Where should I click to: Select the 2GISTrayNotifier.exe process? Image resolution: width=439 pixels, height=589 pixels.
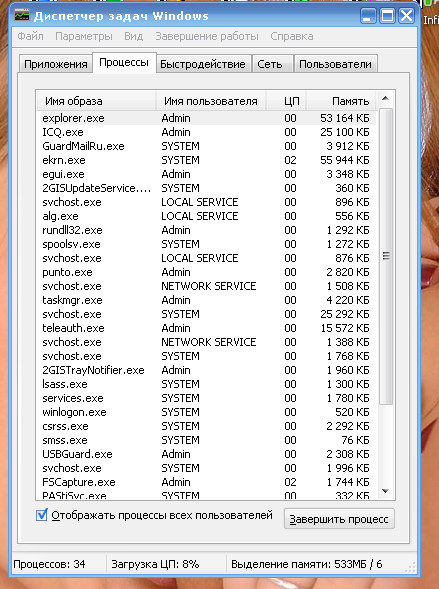(206, 370)
